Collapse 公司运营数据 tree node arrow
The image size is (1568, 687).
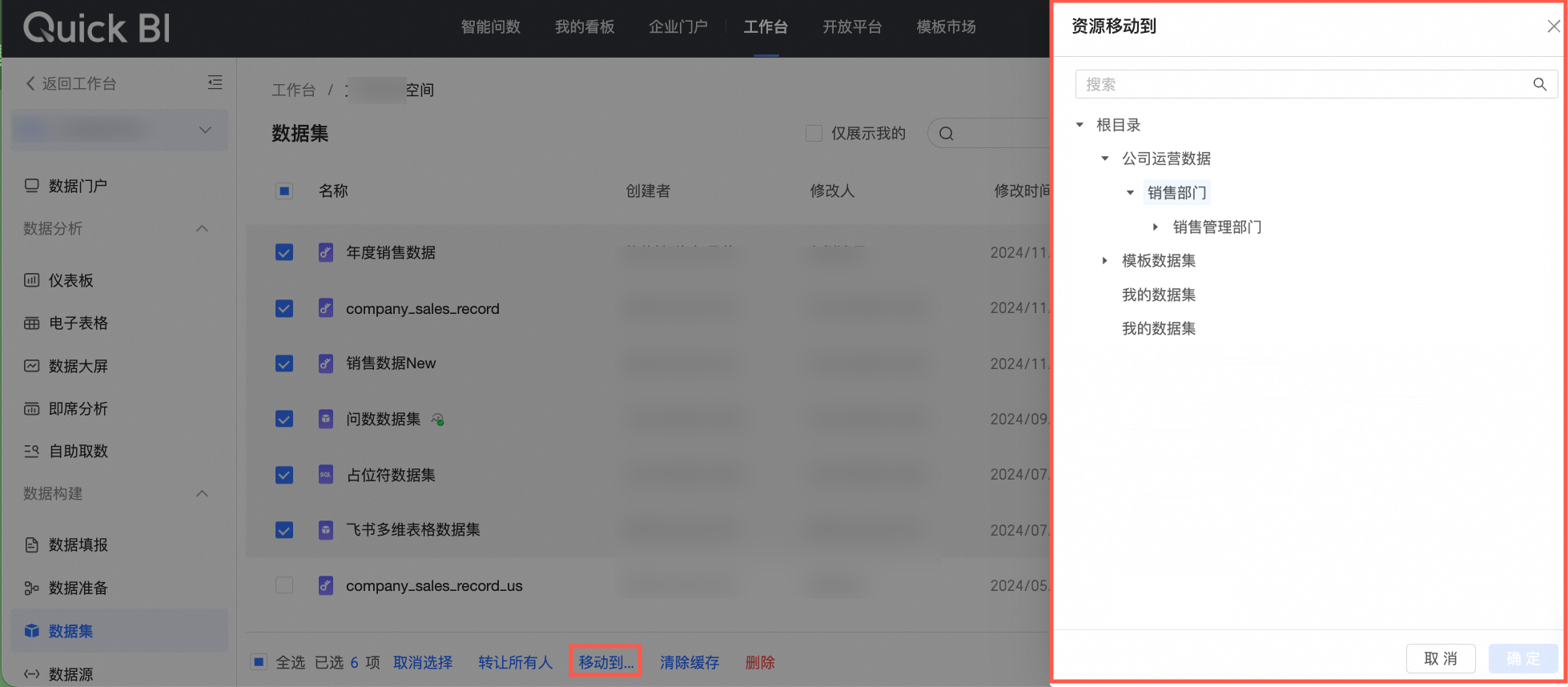coord(1105,159)
